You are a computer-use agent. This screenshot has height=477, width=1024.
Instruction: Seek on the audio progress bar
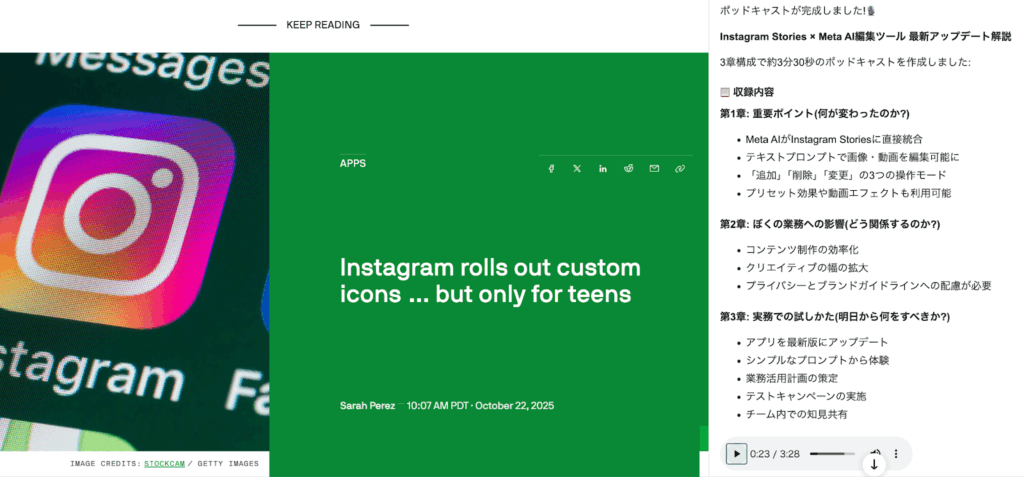(832, 454)
